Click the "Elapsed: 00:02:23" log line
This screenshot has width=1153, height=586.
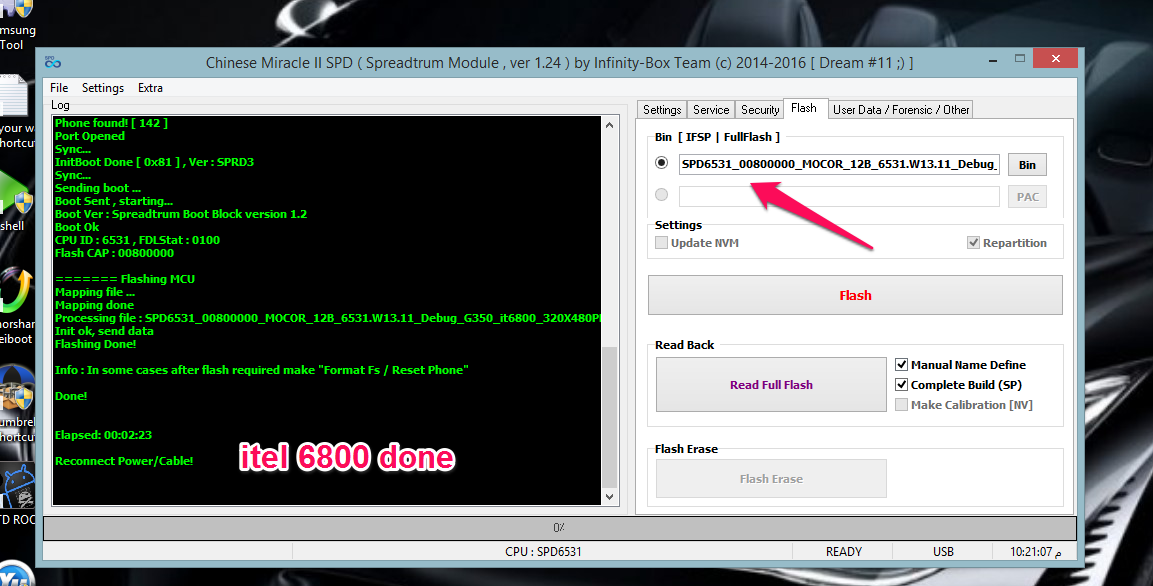pyautogui.click(x=104, y=435)
